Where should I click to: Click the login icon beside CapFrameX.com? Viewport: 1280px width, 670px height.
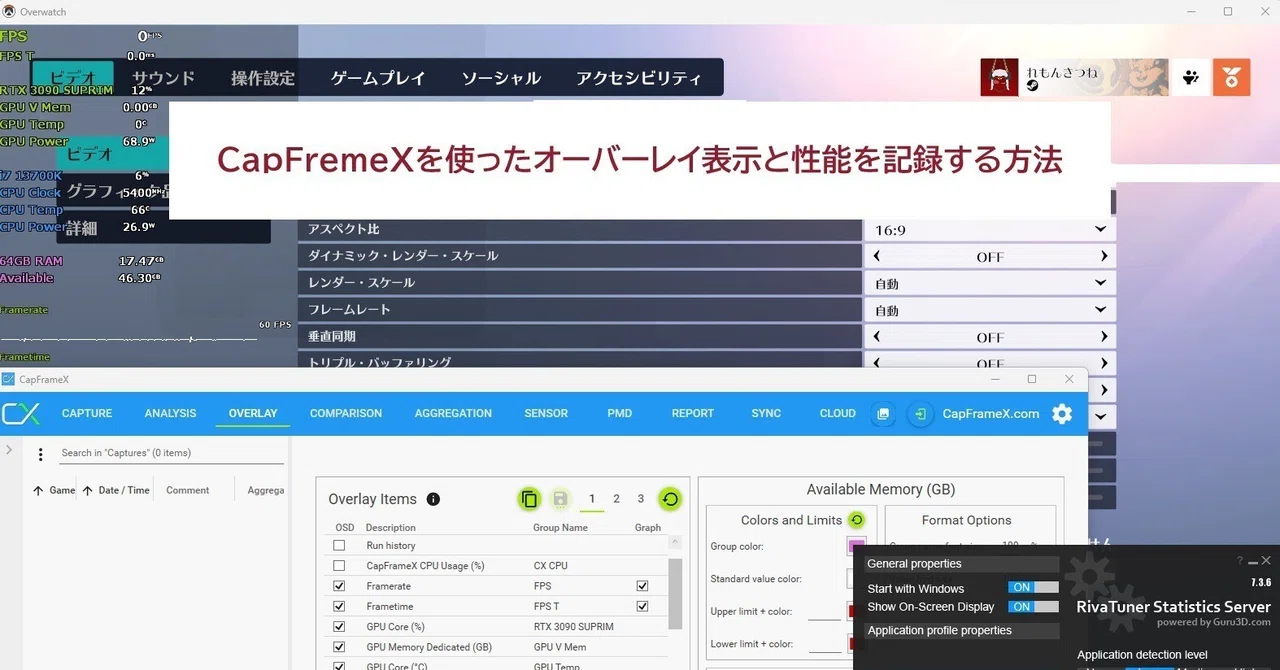[920, 414]
